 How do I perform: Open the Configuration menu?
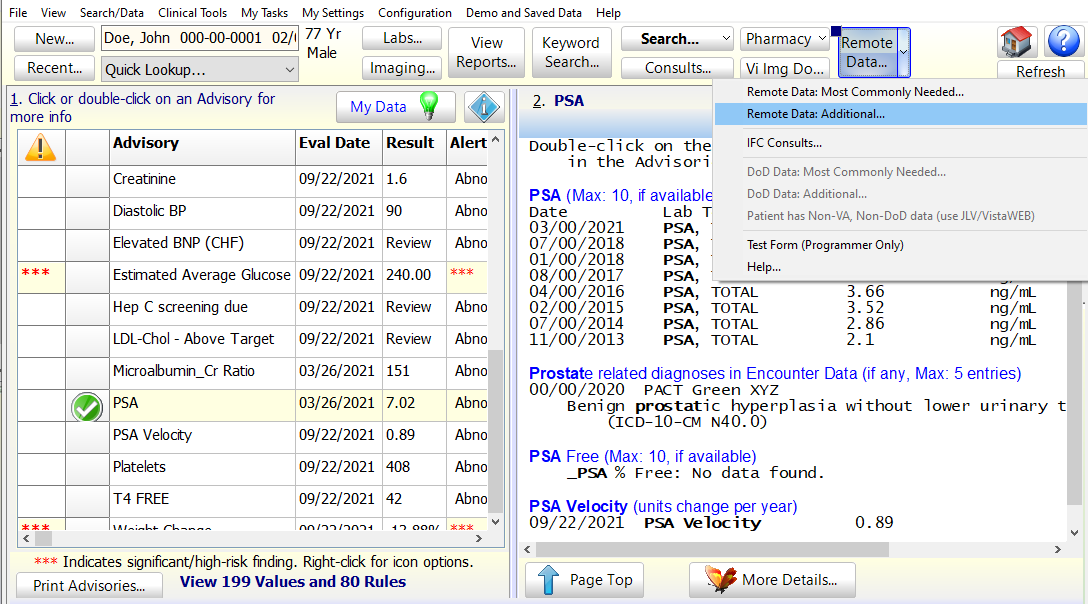pos(415,12)
